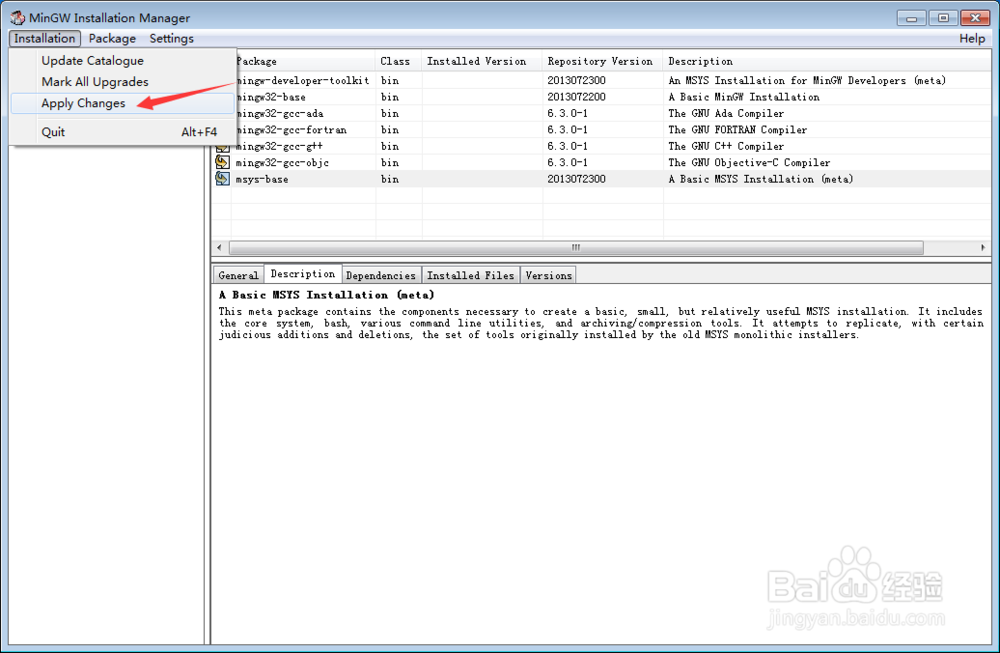Sort by the Package column header
This screenshot has width=1000, height=653.
tap(304, 61)
